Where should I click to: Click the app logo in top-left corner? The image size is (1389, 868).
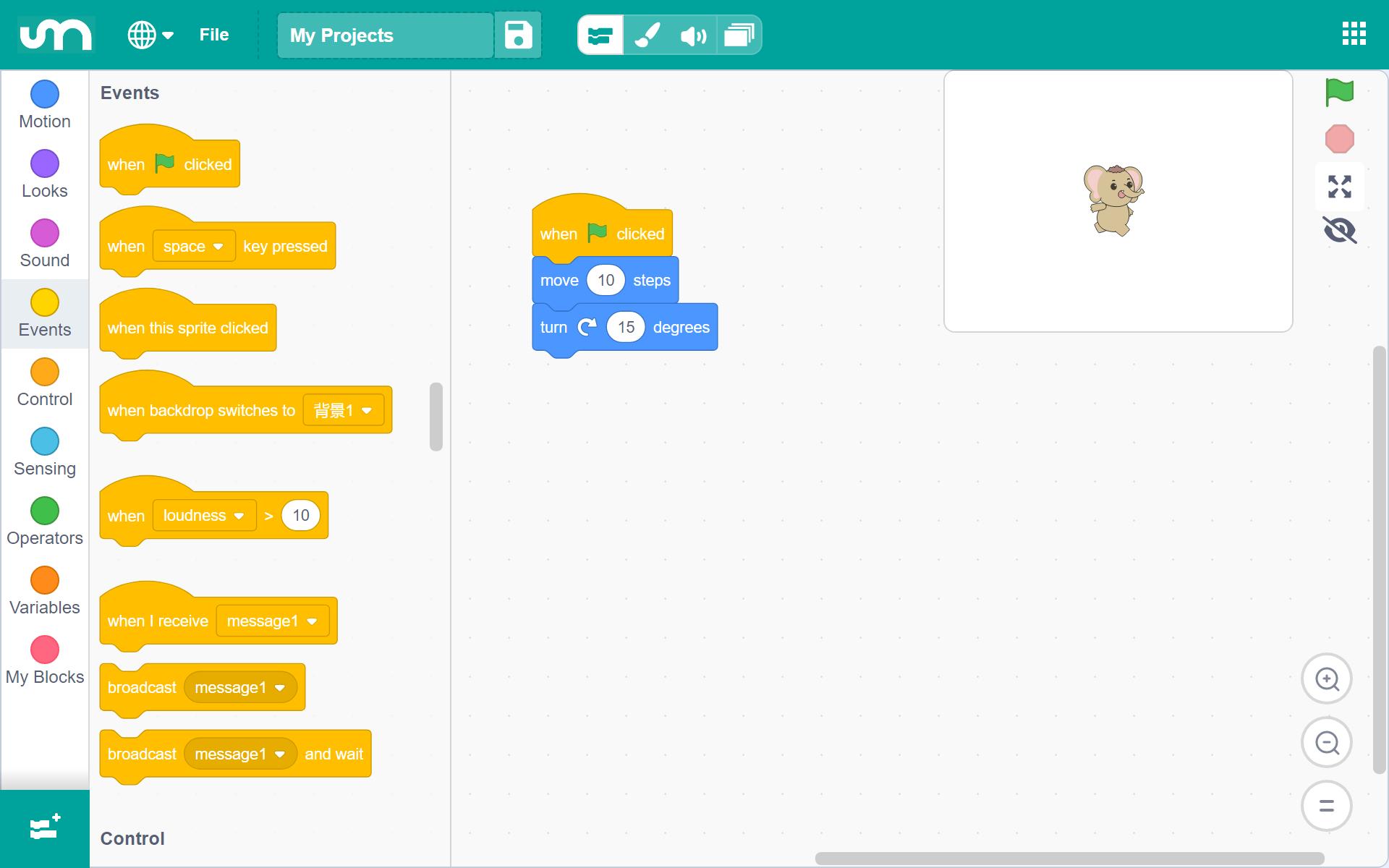click(x=56, y=34)
